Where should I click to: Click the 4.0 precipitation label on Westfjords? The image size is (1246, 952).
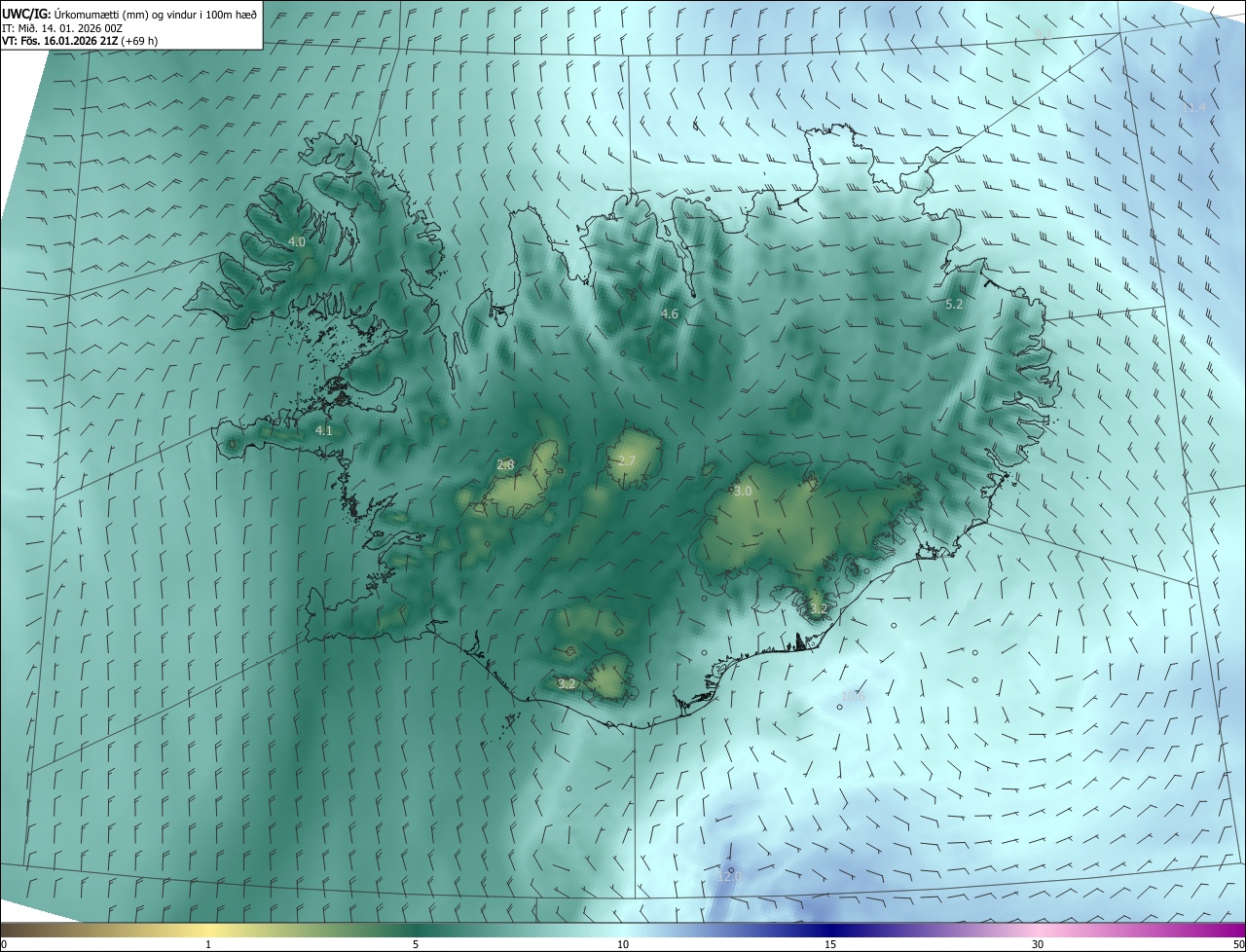[x=297, y=241]
